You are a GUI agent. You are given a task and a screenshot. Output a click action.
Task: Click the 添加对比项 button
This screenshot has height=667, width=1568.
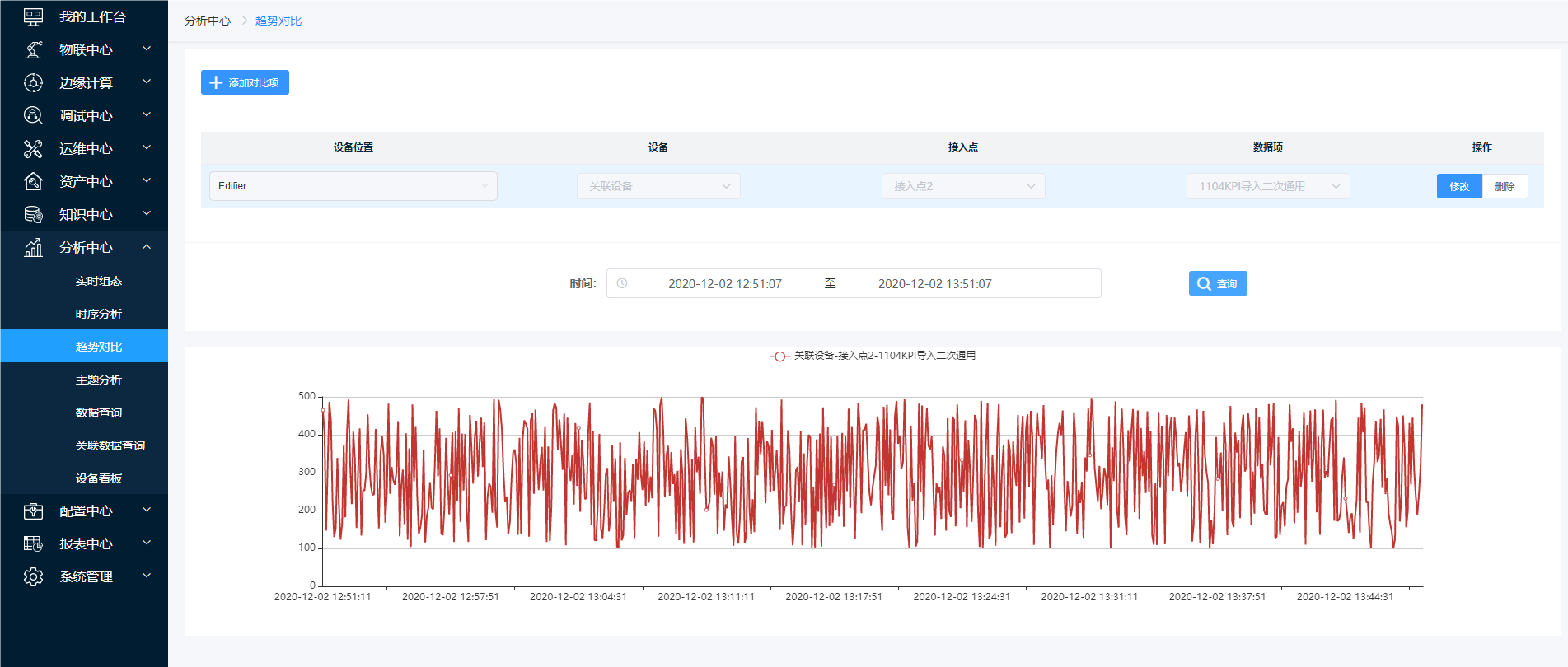click(x=245, y=82)
